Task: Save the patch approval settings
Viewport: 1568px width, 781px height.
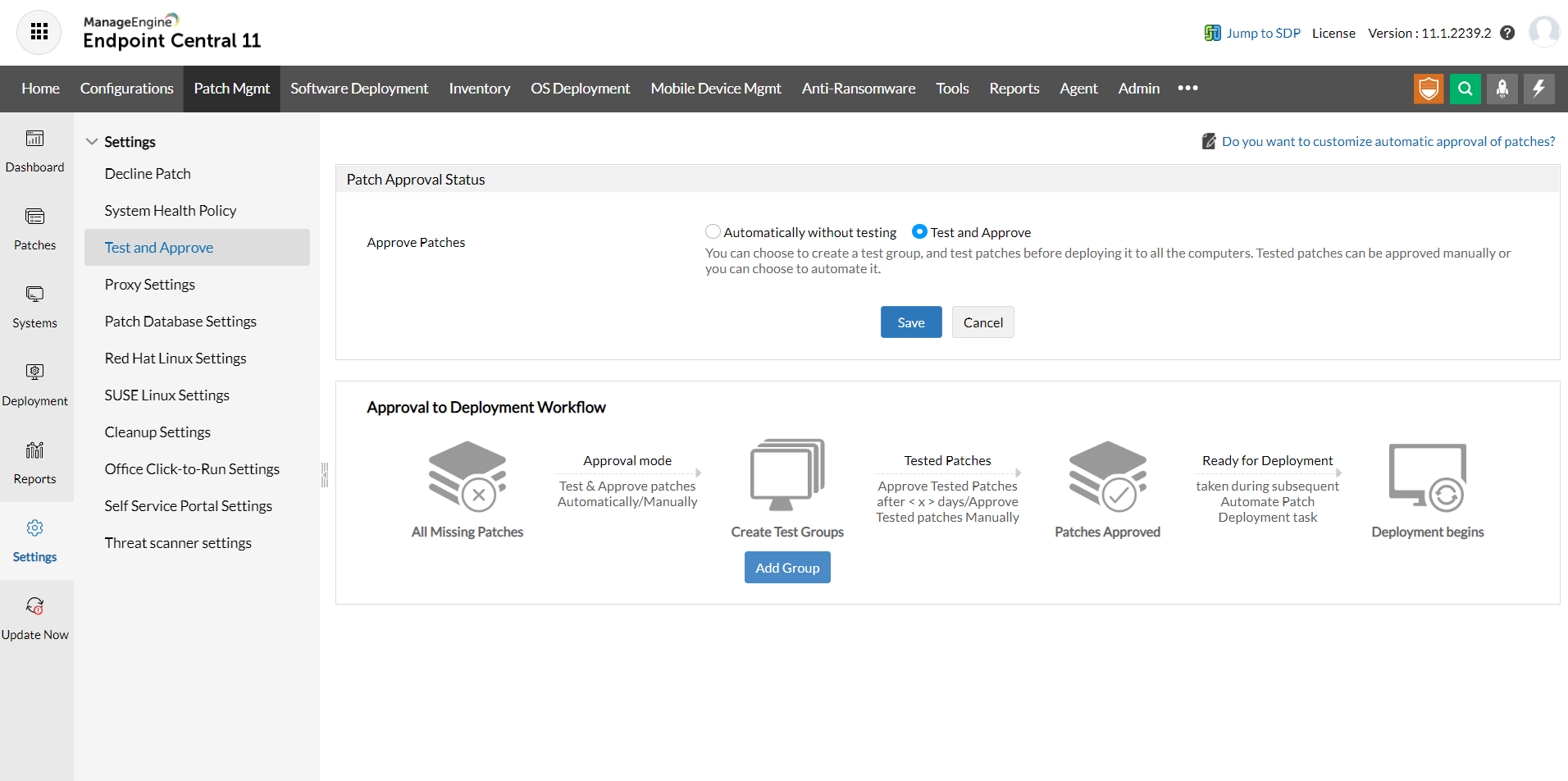Action: click(x=911, y=322)
